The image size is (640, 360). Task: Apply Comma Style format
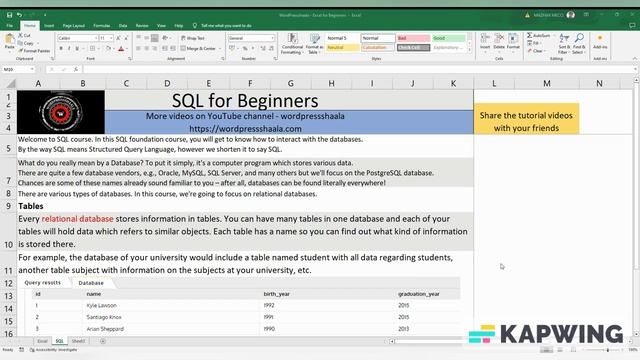tap(253, 49)
